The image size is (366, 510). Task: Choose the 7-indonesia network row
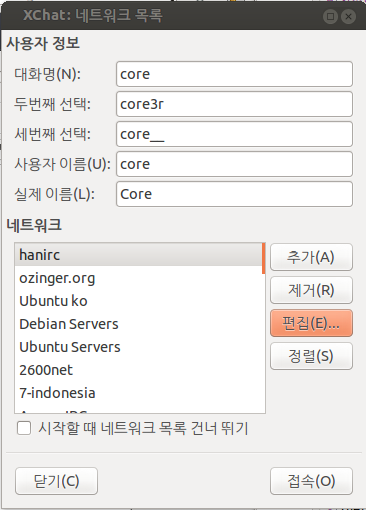[138, 393]
